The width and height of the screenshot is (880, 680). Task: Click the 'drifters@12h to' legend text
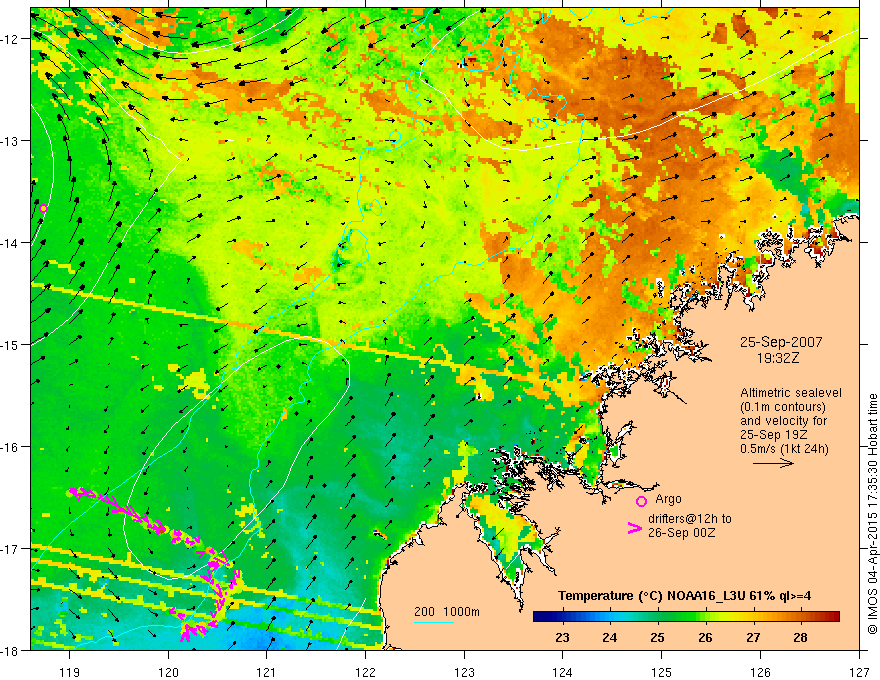[x=690, y=519]
